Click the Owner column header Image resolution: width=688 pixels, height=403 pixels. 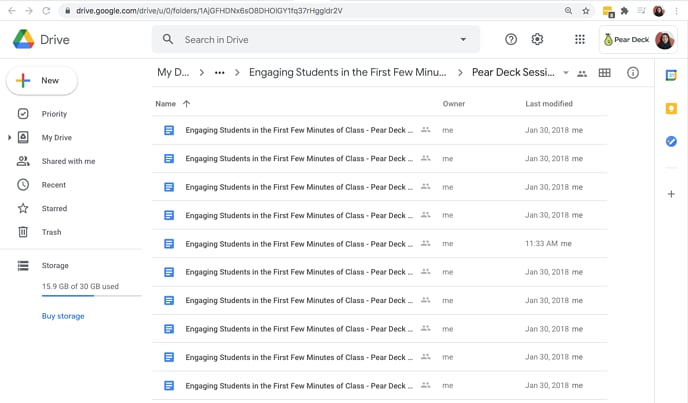tap(454, 104)
